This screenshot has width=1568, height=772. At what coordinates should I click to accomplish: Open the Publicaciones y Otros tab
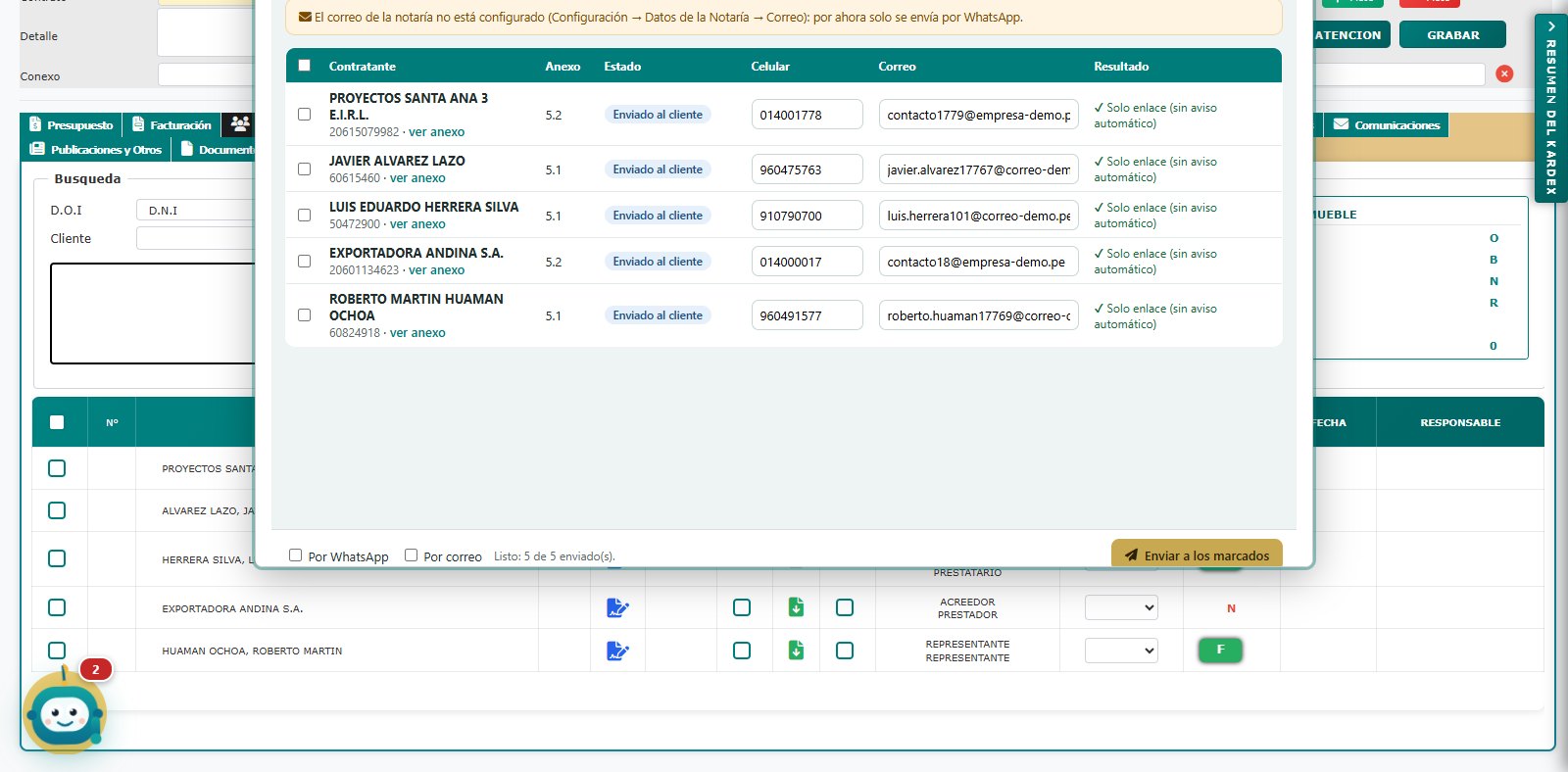click(96, 149)
